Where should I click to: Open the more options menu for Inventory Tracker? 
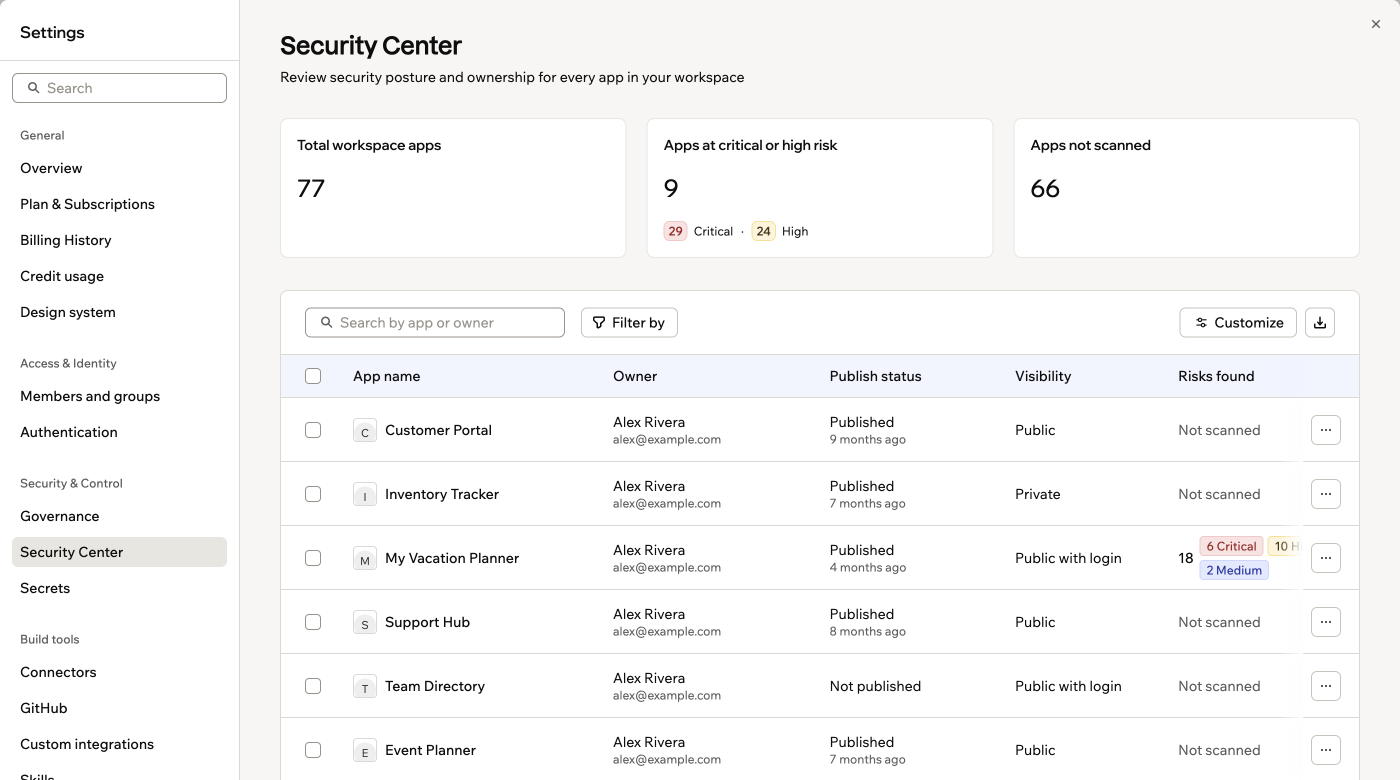(1326, 494)
